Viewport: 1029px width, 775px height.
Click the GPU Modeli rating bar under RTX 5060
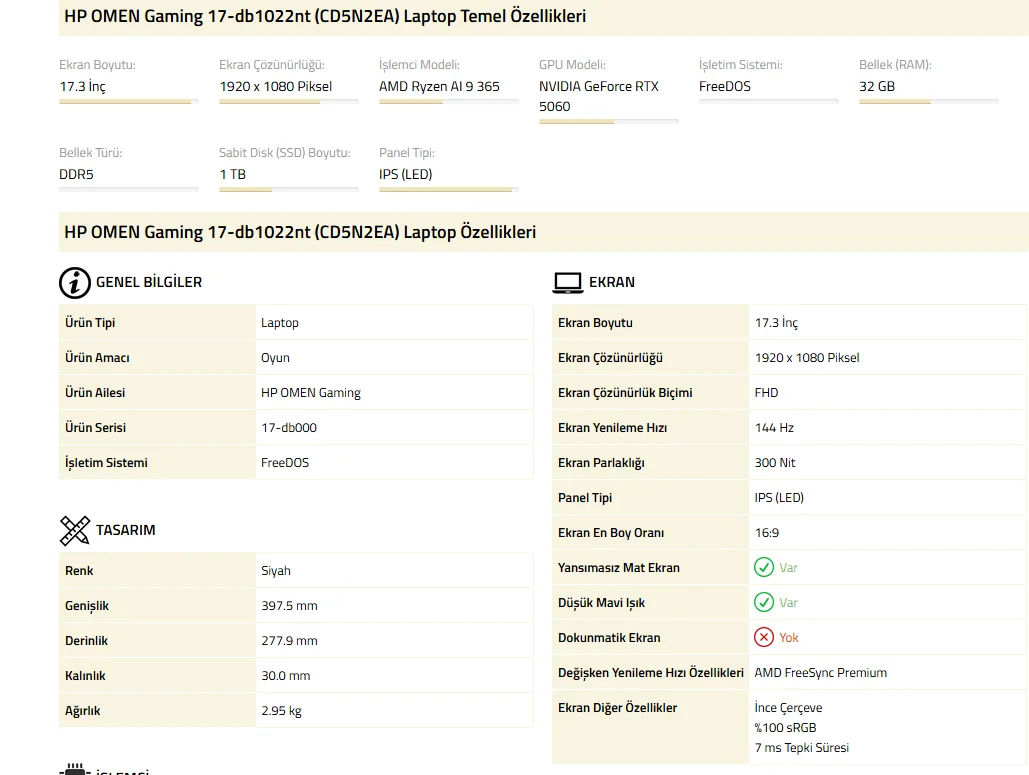(609, 122)
